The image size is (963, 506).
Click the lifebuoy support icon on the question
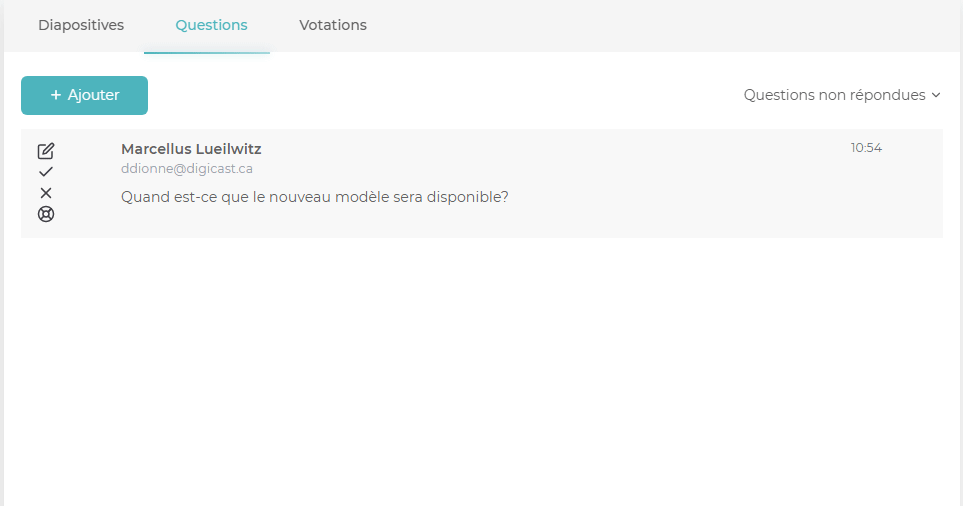[45, 214]
